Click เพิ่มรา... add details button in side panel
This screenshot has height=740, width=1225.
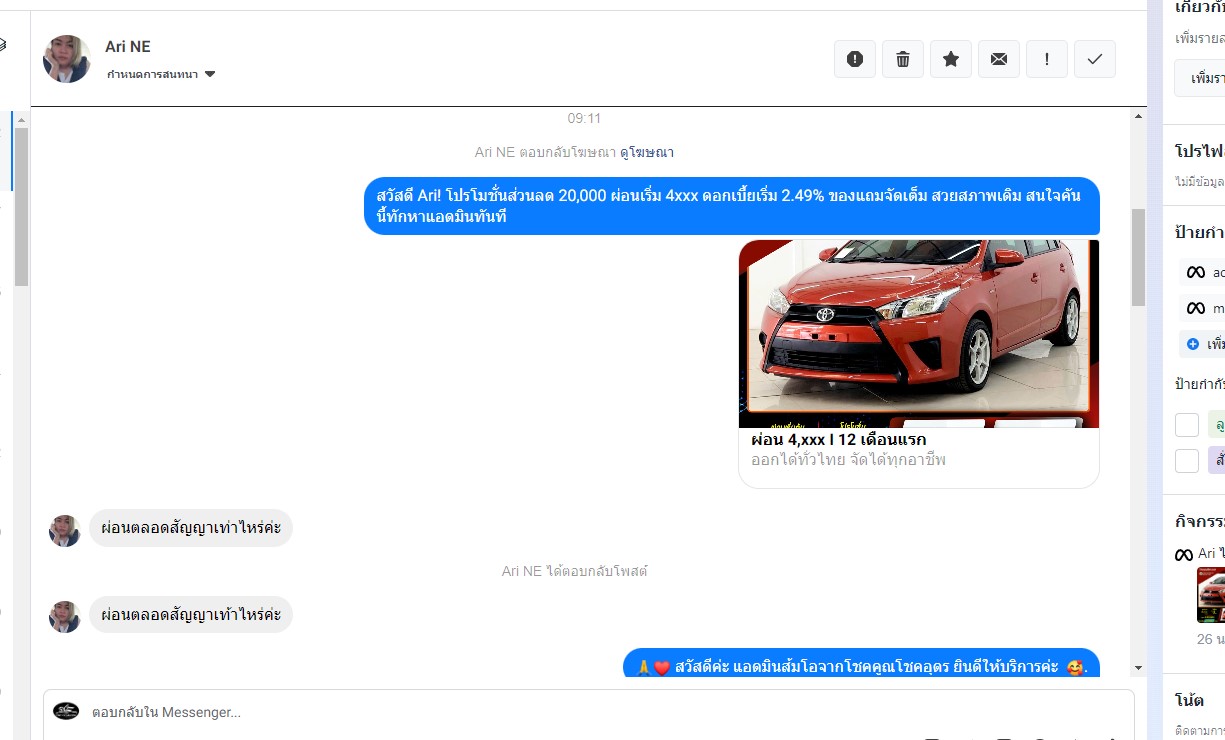pyautogui.click(x=1200, y=77)
